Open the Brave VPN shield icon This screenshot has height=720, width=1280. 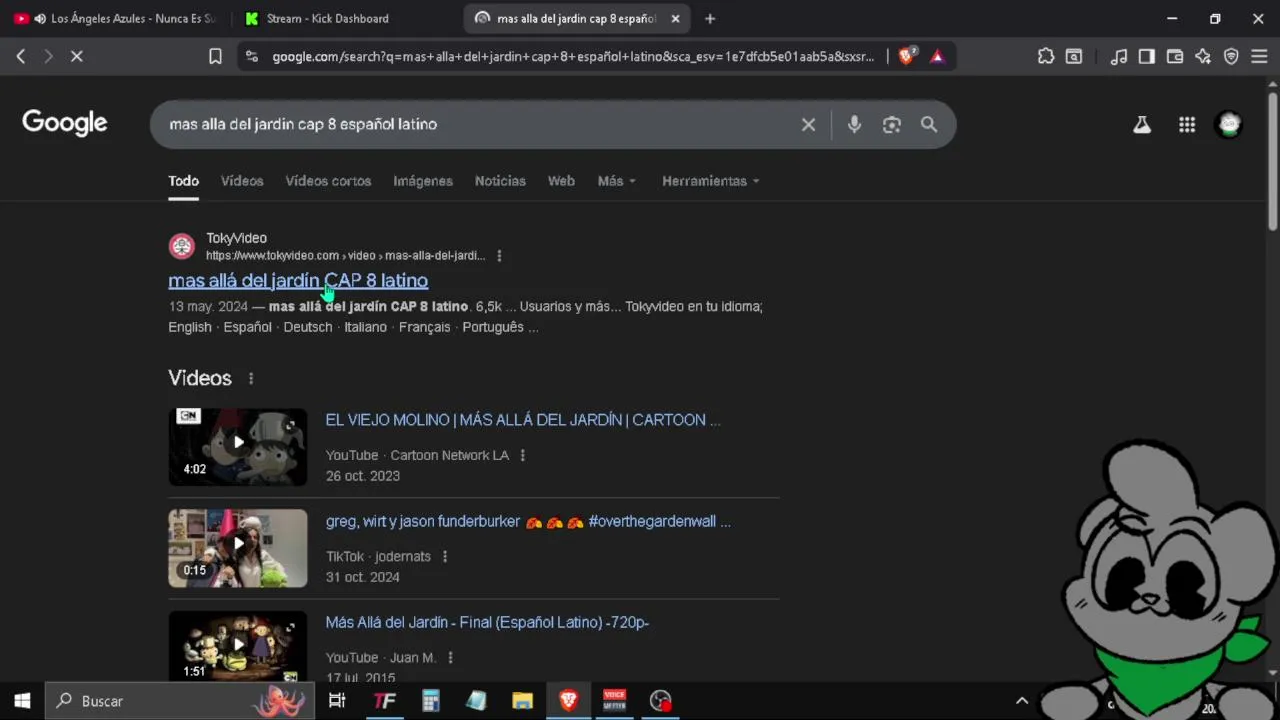tap(1231, 57)
